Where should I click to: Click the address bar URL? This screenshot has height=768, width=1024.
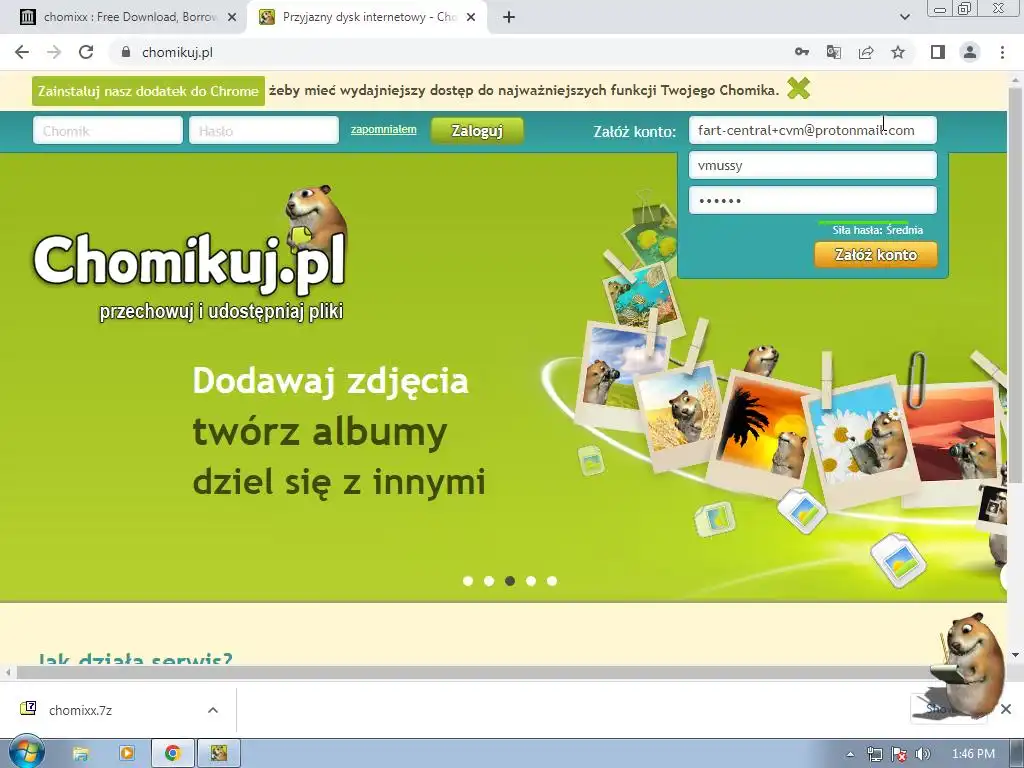pyautogui.click(x=178, y=52)
